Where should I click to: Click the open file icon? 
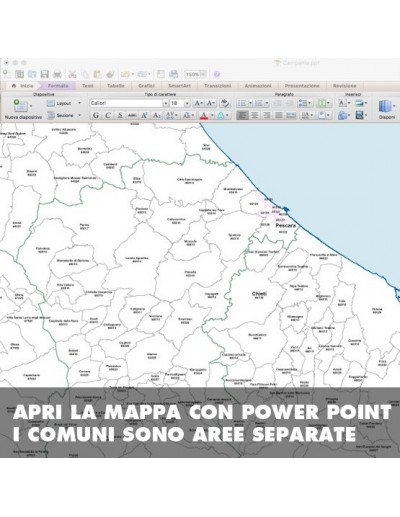point(32,74)
